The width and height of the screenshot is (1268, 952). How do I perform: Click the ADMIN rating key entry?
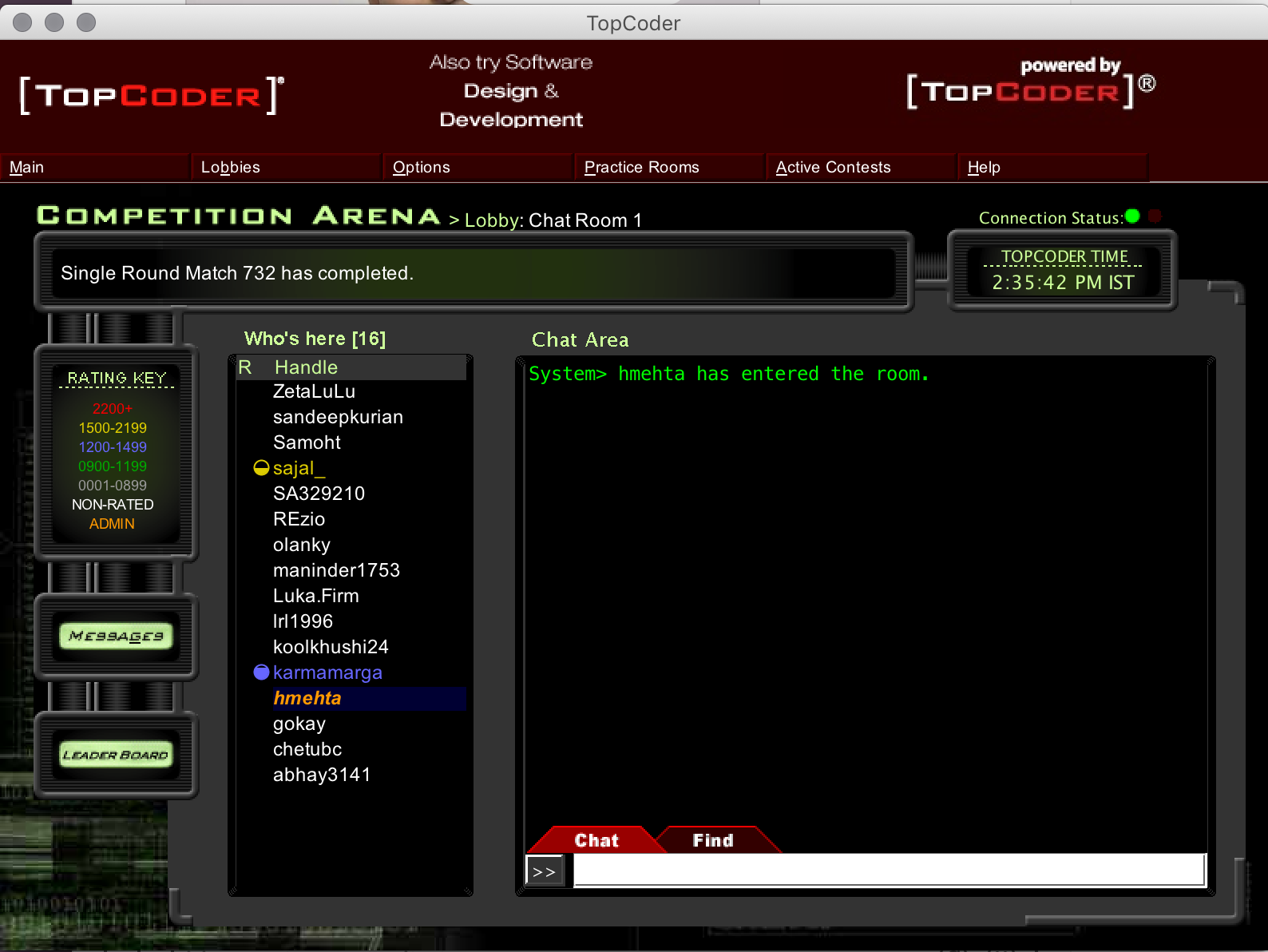point(113,524)
